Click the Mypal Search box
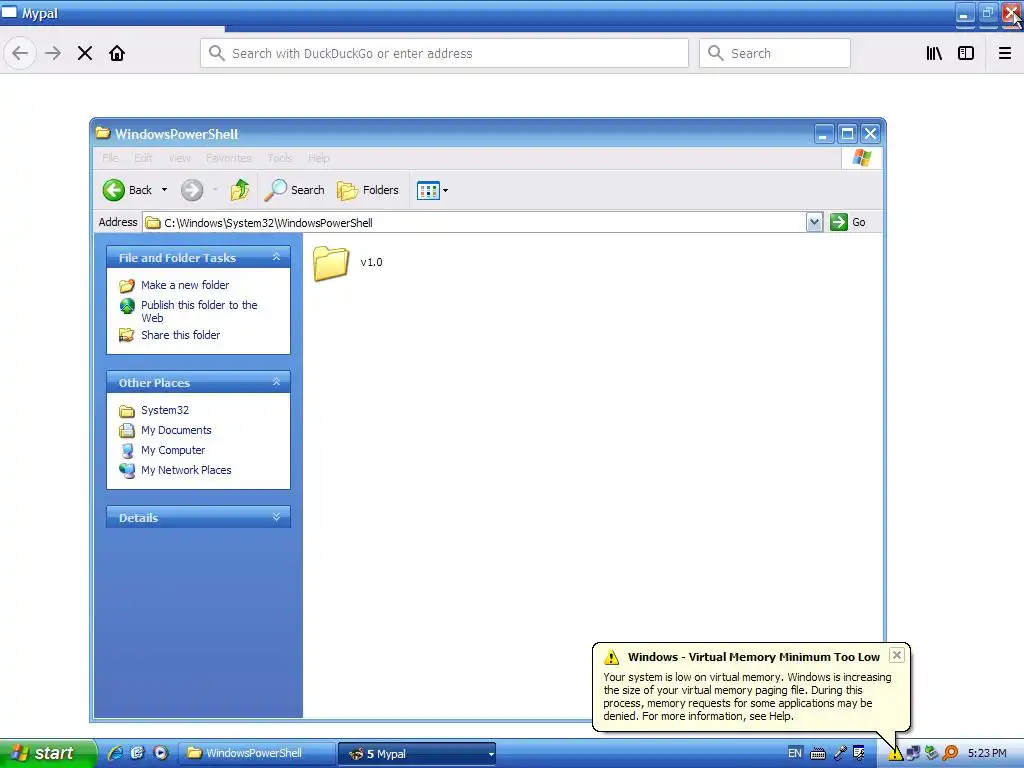 [775, 53]
